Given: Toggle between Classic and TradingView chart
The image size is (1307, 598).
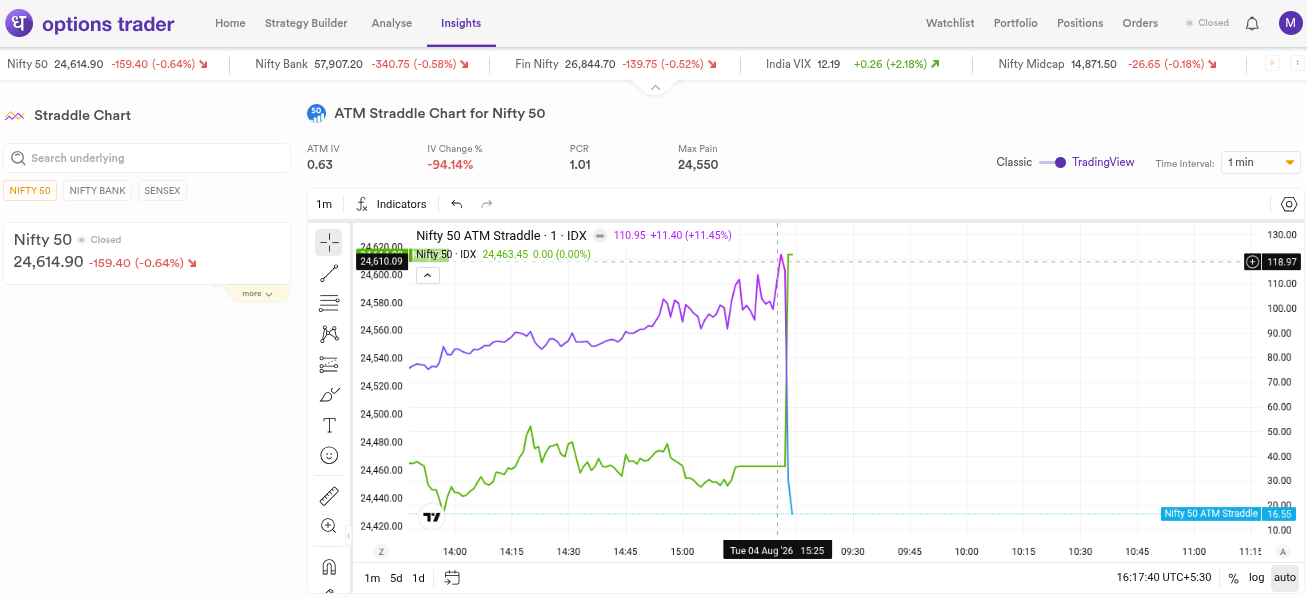Looking at the screenshot, I should coord(1052,162).
